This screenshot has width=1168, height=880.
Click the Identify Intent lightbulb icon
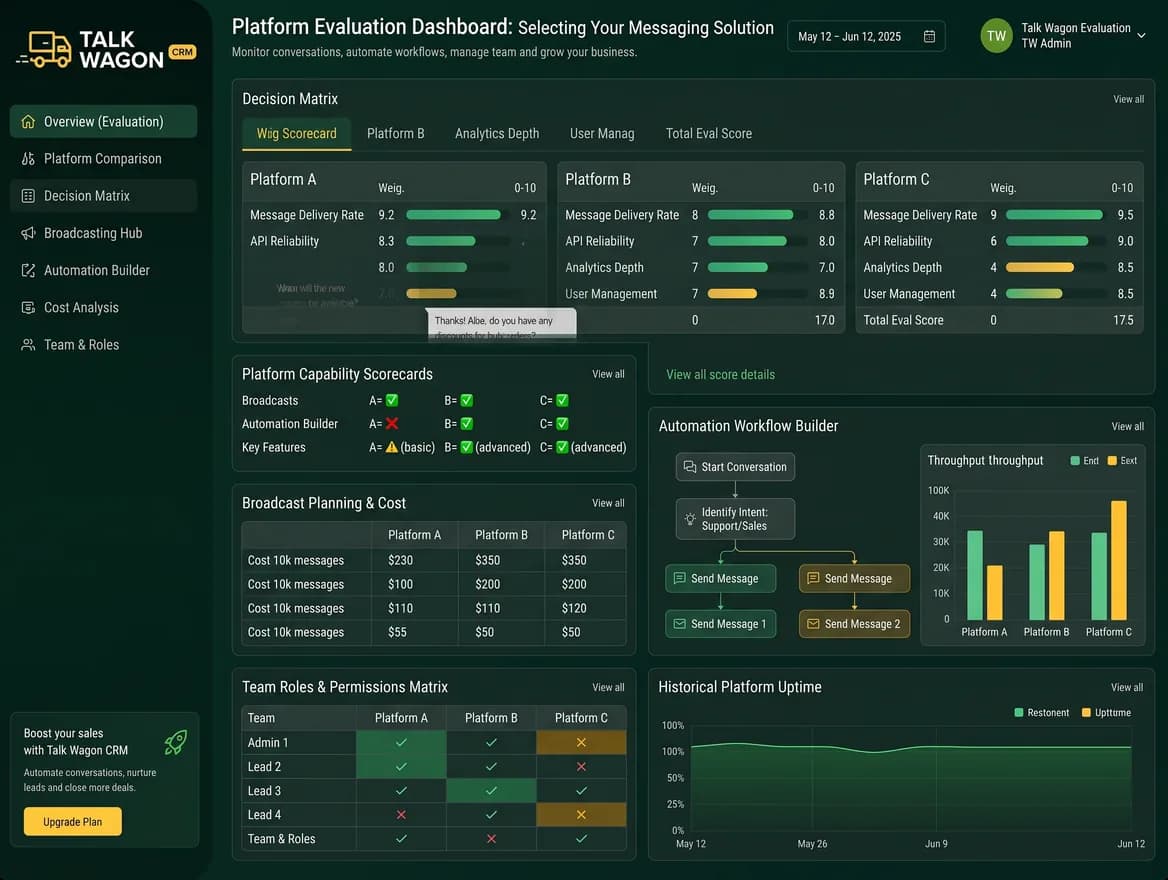[690, 519]
